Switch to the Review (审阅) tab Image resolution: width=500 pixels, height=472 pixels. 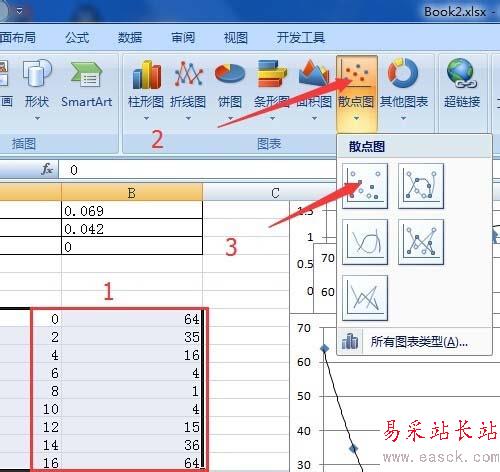coord(183,37)
